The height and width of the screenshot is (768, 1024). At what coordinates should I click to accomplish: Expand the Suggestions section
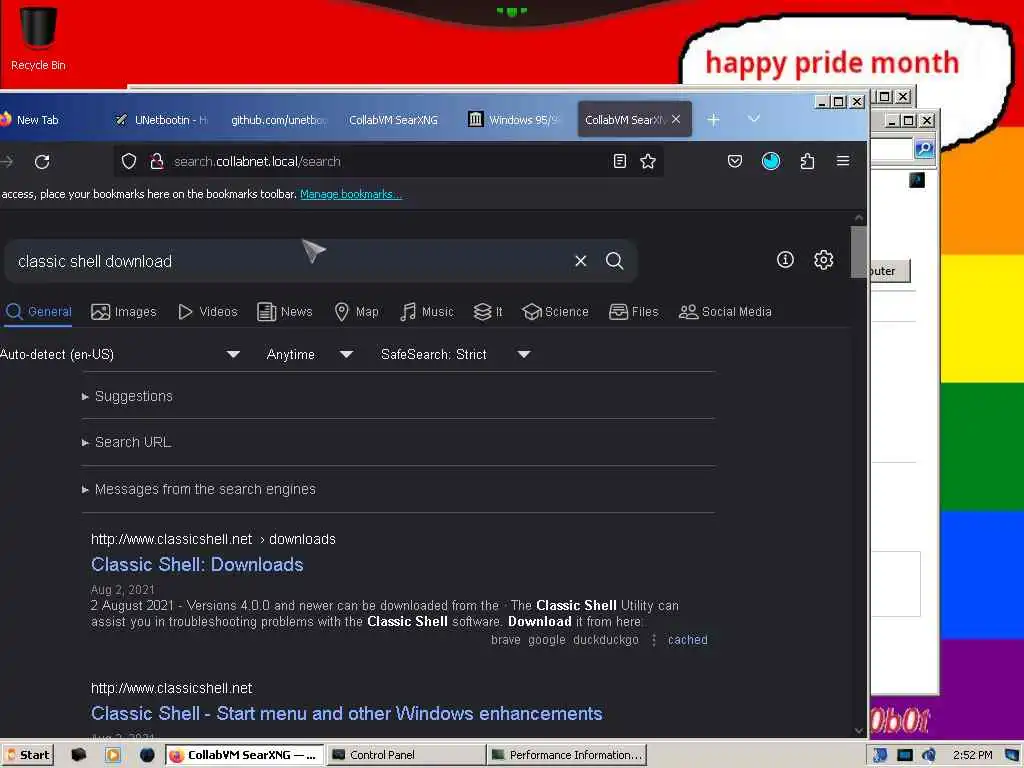pos(127,396)
